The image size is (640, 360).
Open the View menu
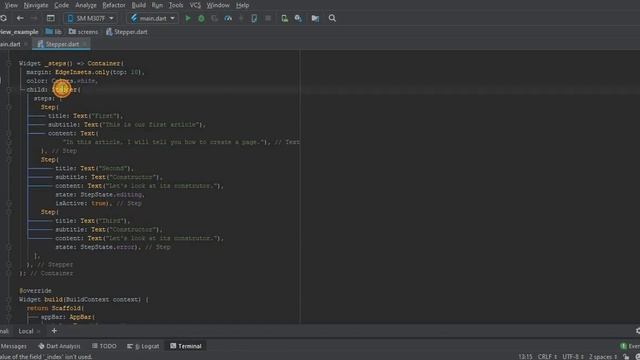tap(11, 5)
